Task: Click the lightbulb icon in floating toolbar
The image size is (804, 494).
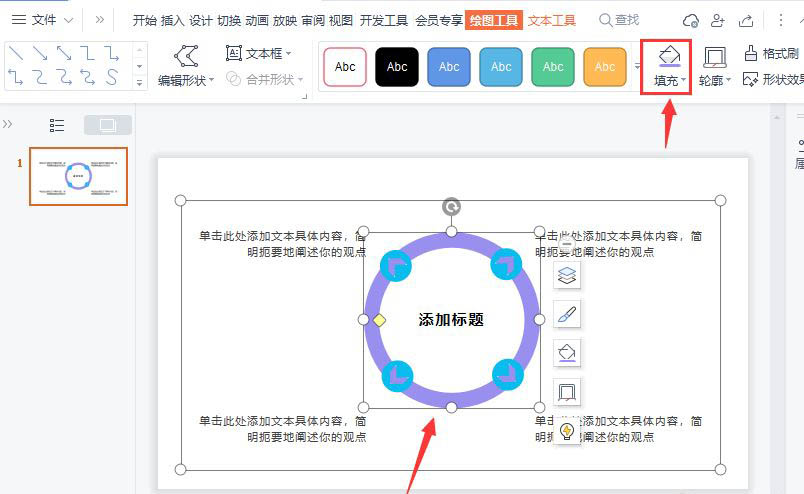Action: point(567,431)
